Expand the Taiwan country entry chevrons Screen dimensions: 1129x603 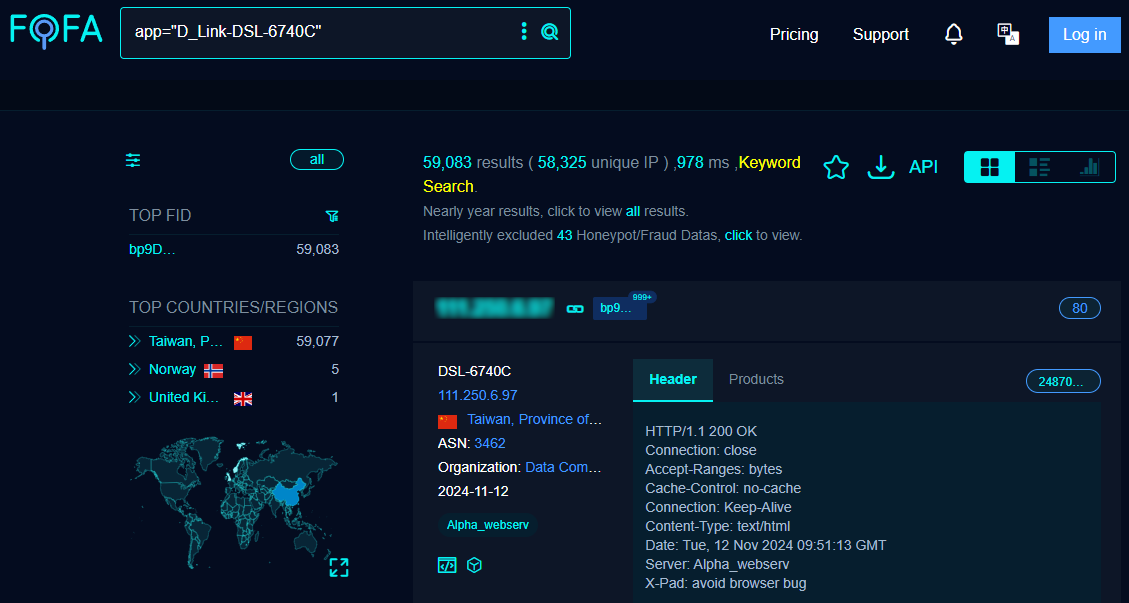click(135, 341)
